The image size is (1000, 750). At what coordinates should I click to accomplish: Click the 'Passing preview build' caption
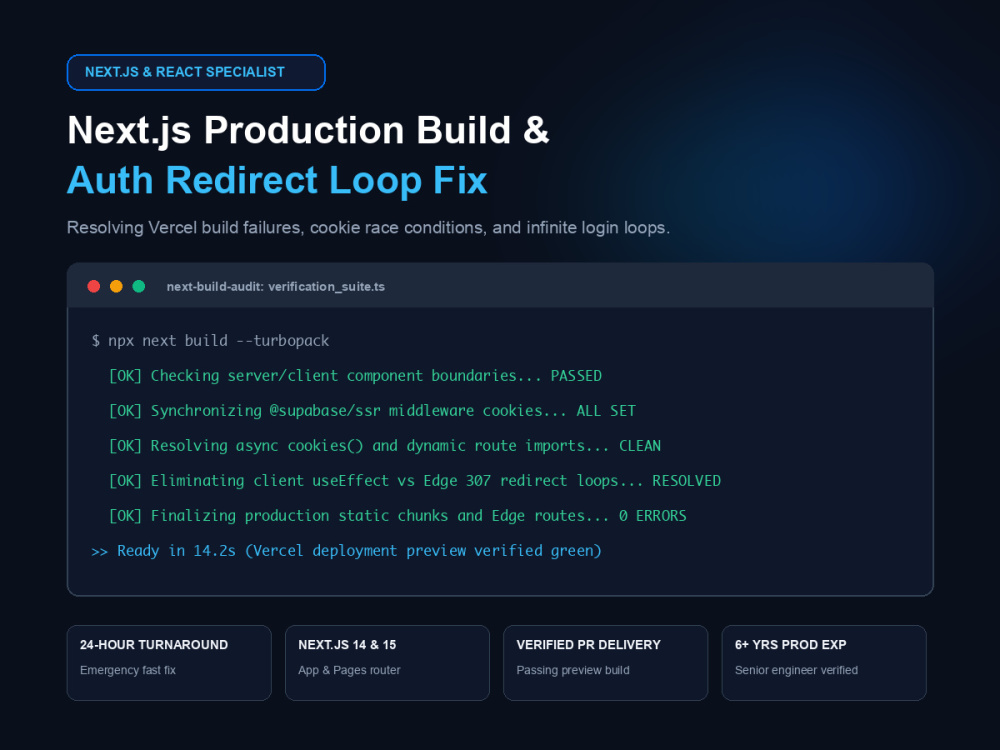(x=573, y=670)
